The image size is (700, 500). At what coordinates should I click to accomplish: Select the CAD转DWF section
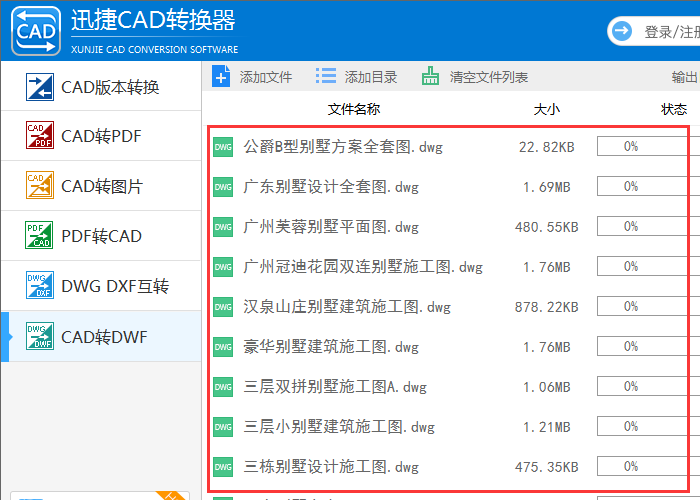pyautogui.click(x=101, y=337)
